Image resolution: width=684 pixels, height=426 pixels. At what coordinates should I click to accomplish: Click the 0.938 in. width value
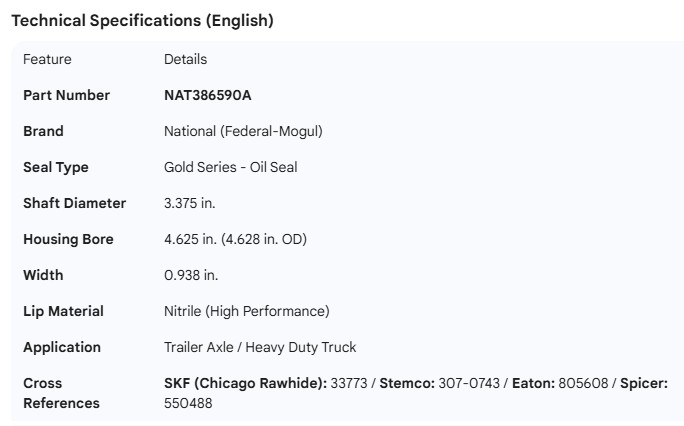pyautogui.click(x=191, y=275)
